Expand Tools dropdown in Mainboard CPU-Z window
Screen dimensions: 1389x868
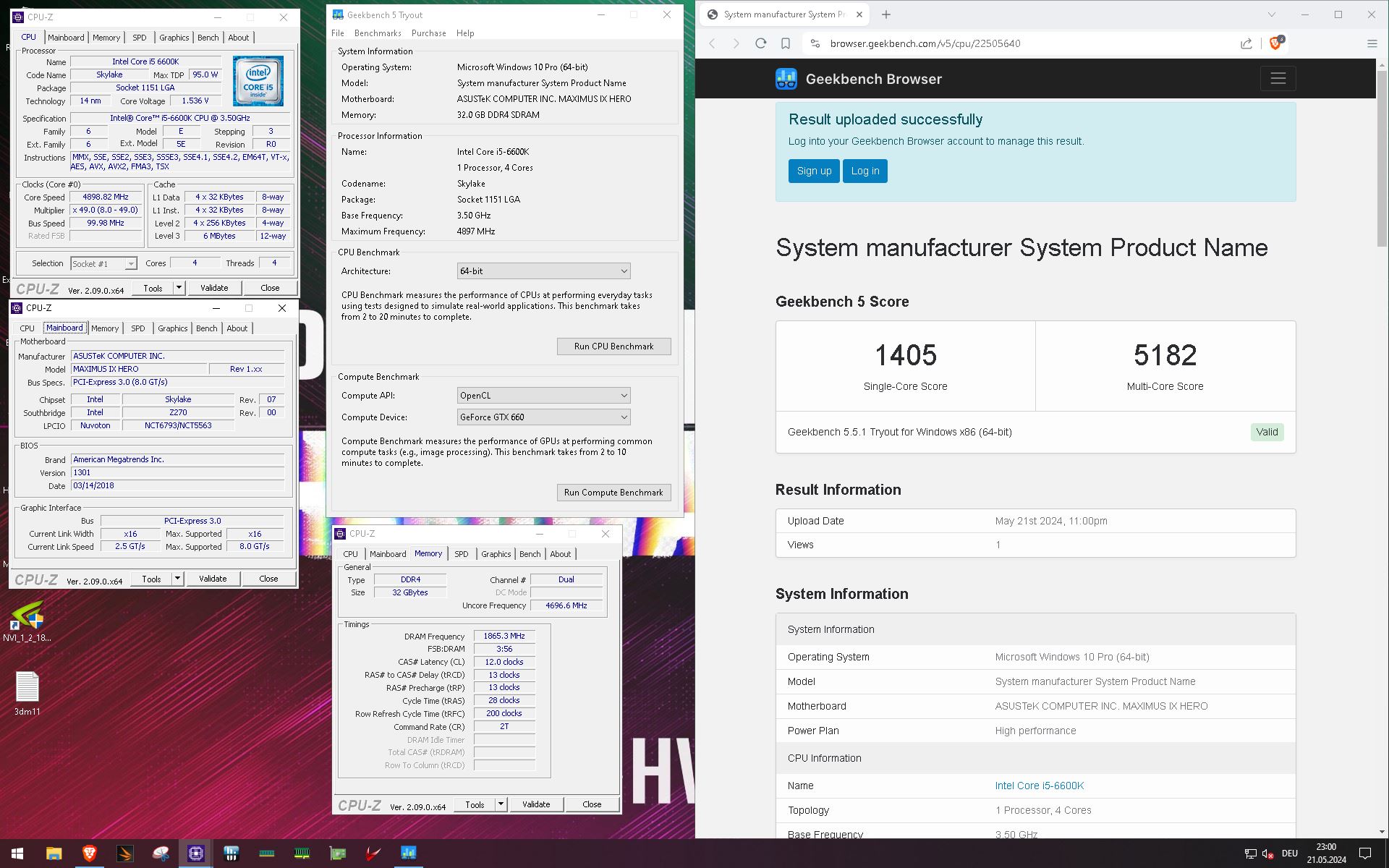pyautogui.click(x=177, y=579)
